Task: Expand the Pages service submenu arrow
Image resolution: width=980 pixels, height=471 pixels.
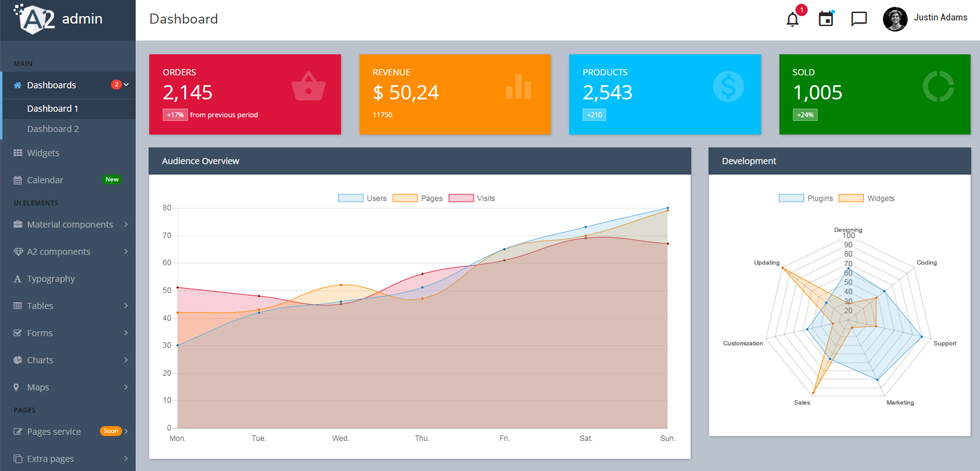Action: [126, 432]
